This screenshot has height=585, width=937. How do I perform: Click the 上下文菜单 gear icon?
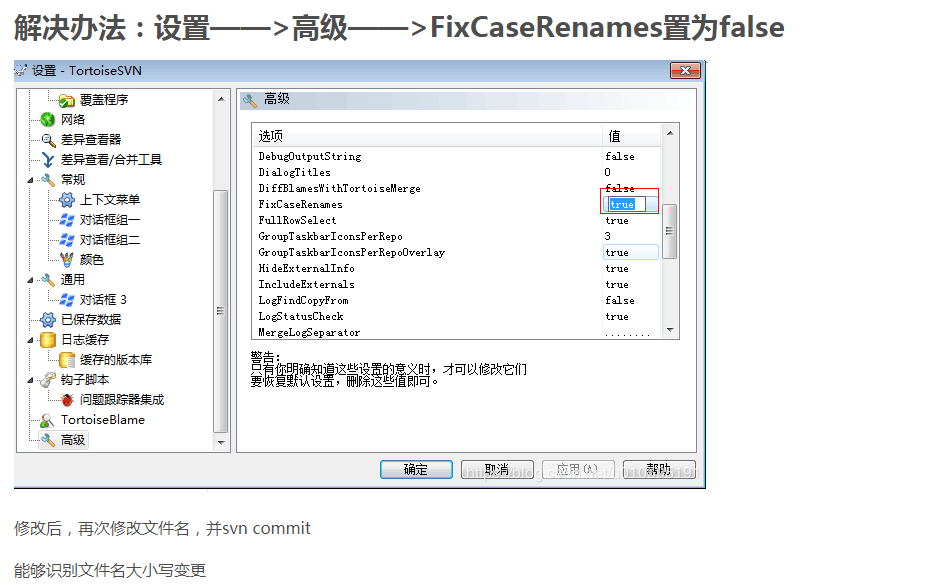click(x=67, y=200)
